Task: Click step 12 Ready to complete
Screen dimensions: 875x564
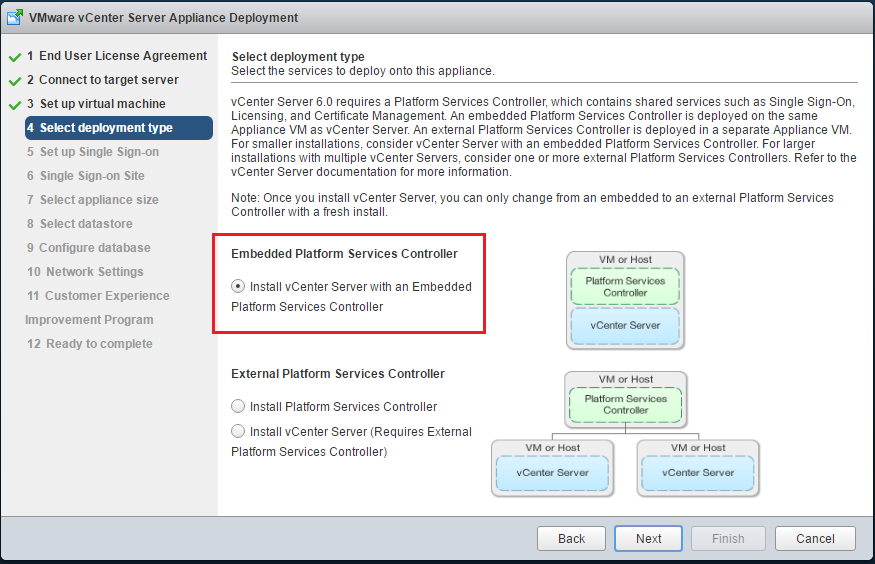Action: [x=96, y=344]
